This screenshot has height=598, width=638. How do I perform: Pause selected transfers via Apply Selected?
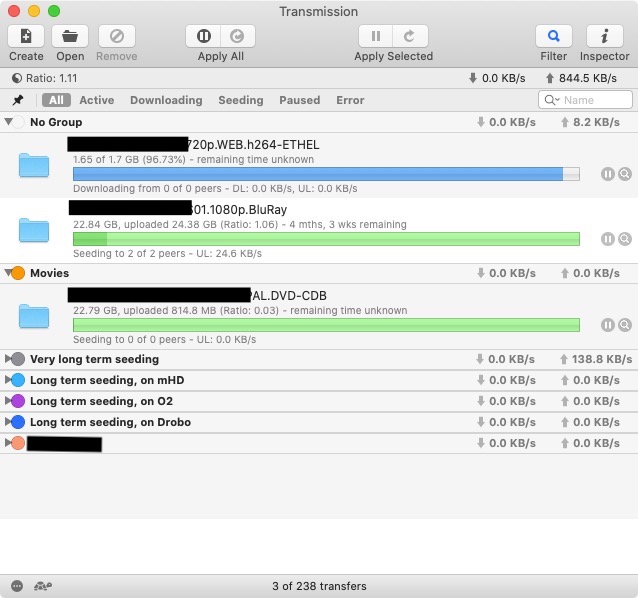(x=376, y=36)
